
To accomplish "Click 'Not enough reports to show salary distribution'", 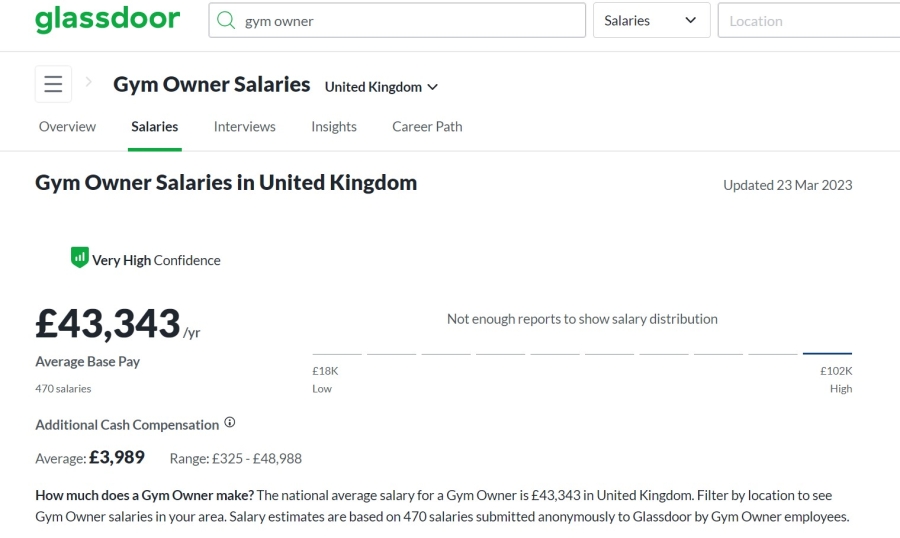I will (582, 319).
